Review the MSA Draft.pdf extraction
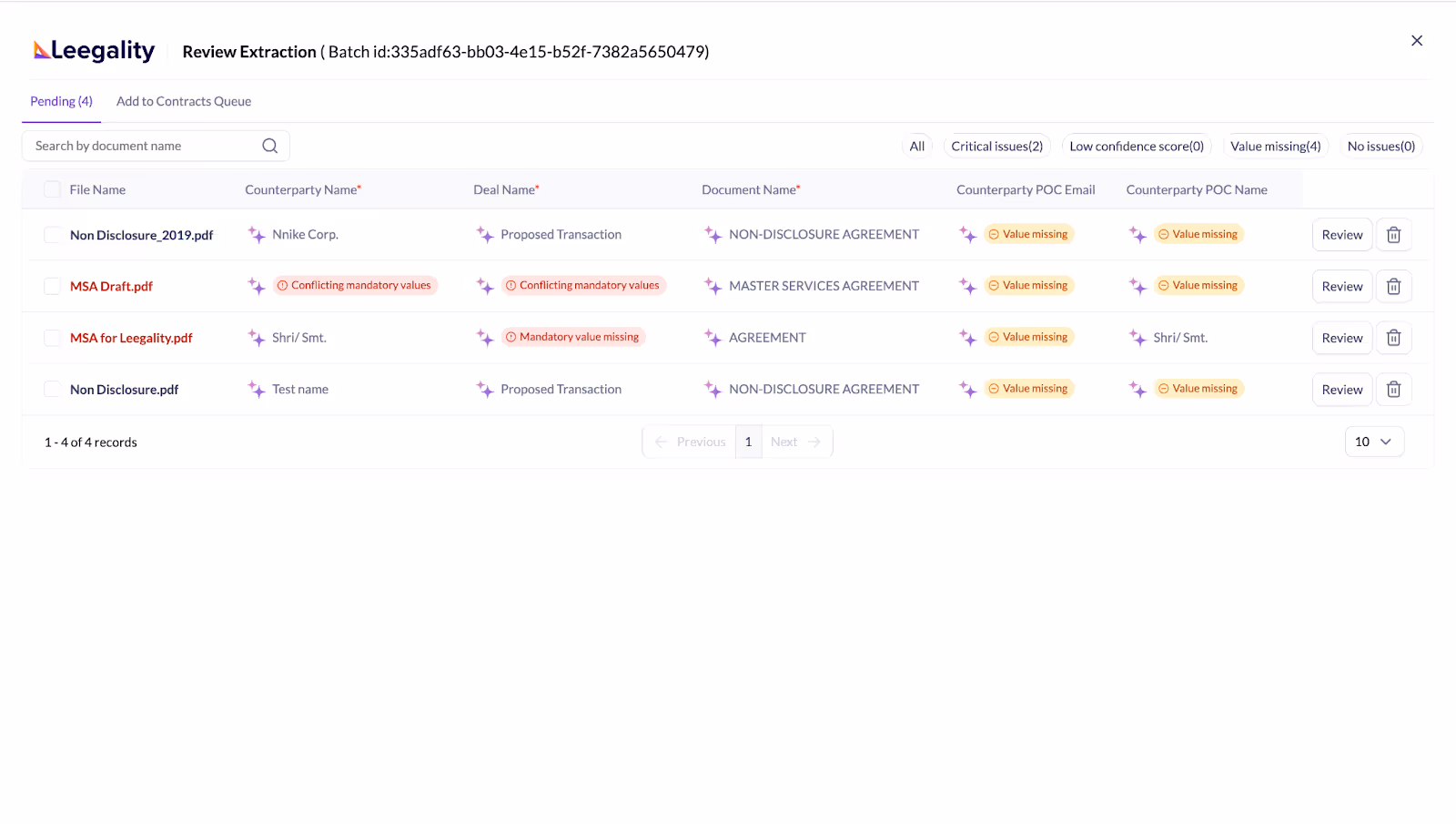 coord(1342,287)
